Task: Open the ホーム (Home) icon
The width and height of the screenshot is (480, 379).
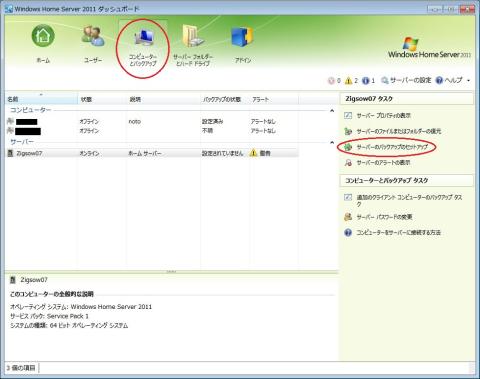Action: [x=43, y=36]
